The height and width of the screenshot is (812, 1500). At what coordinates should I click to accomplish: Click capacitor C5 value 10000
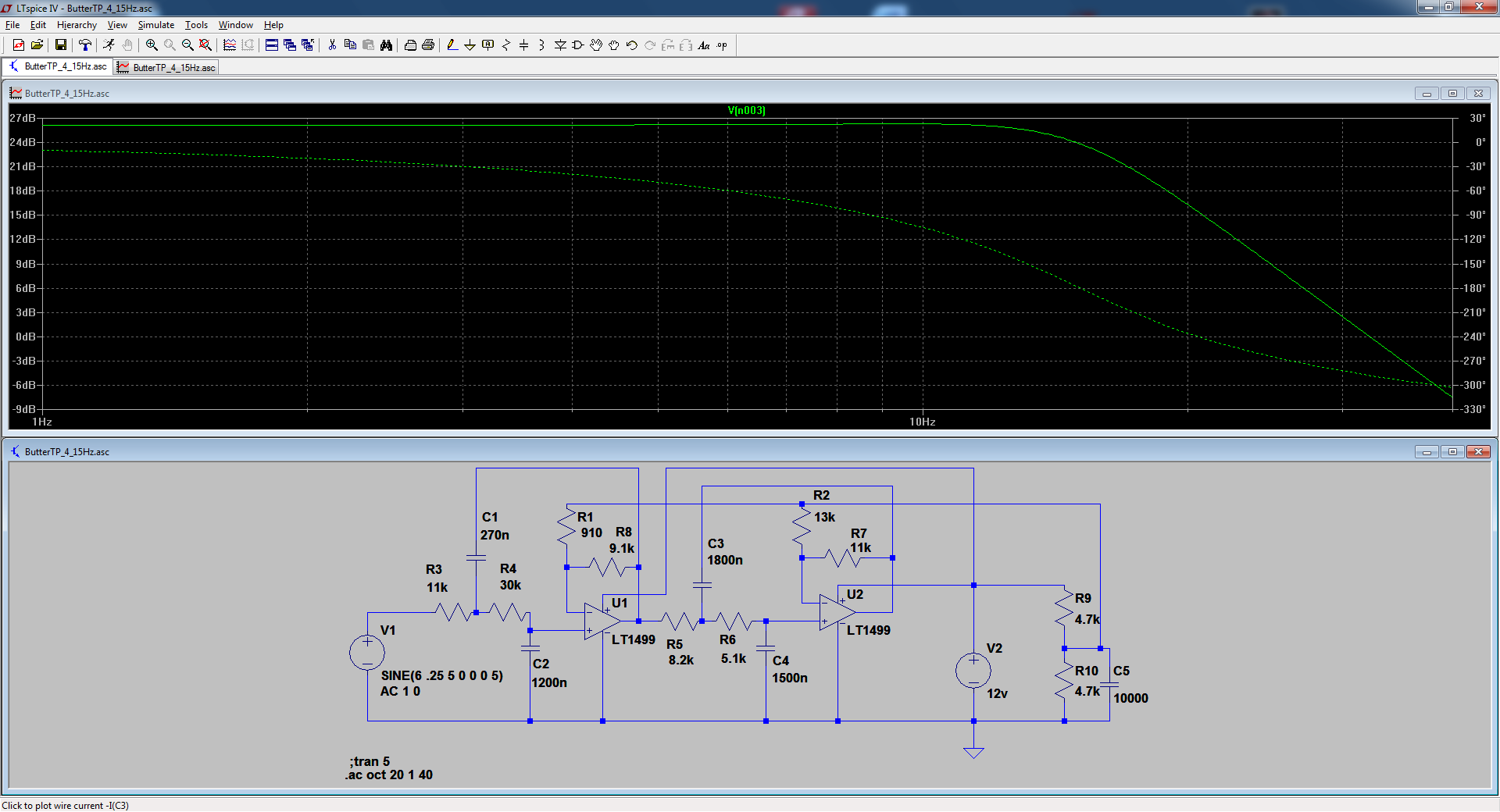click(x=1130, y=698)
